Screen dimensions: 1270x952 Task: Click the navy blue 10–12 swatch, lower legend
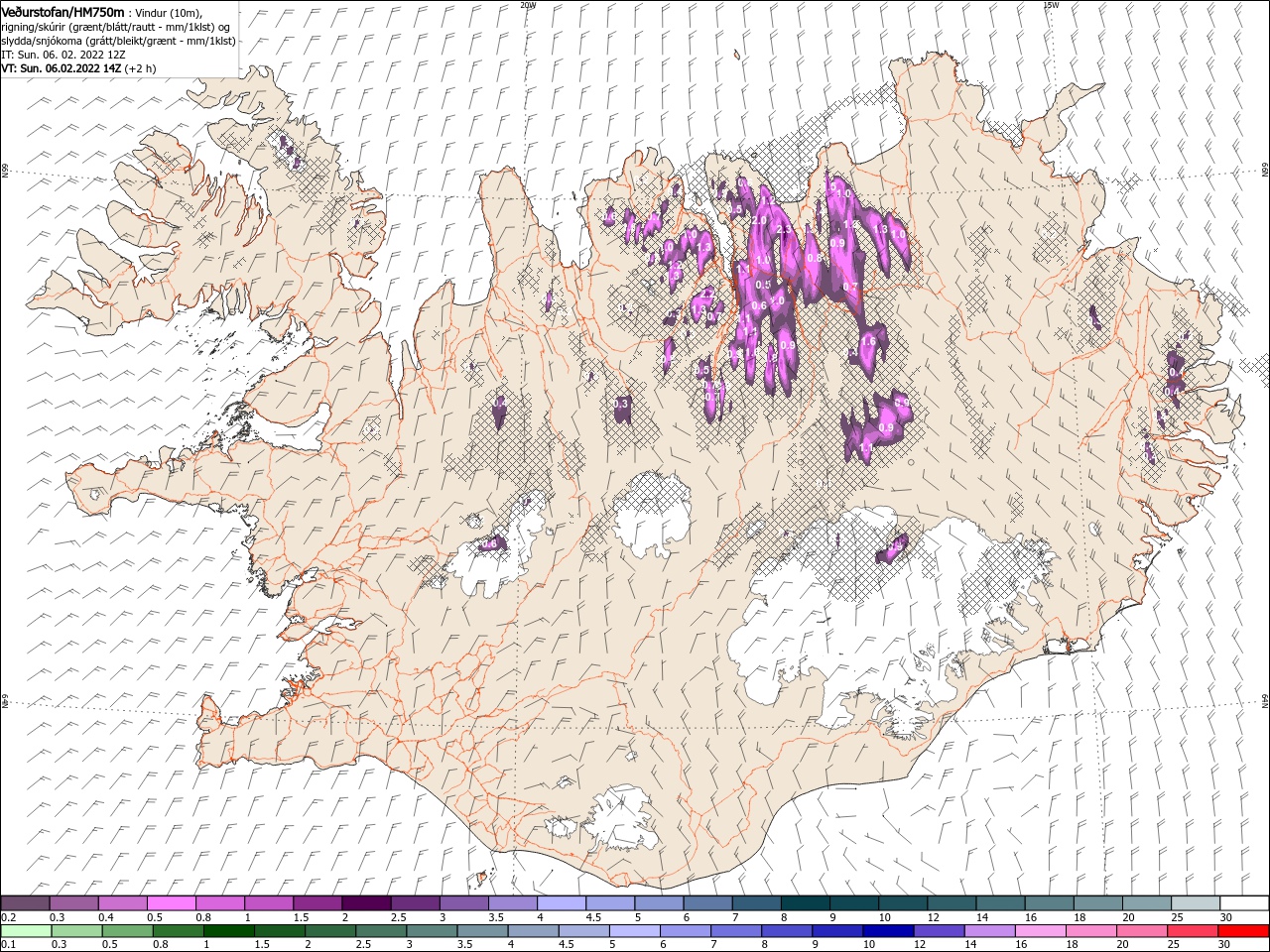point(888,931)
